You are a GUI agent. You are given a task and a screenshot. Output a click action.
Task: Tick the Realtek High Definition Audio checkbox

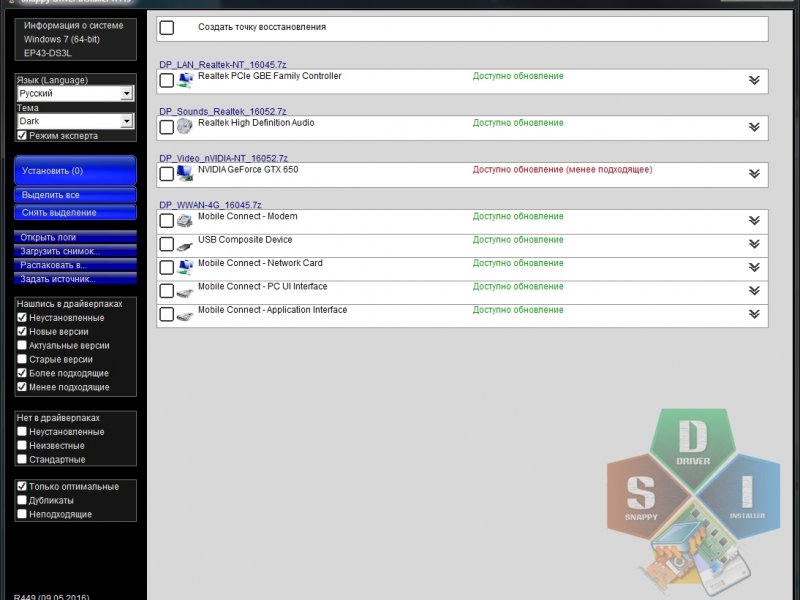[167, 127]
